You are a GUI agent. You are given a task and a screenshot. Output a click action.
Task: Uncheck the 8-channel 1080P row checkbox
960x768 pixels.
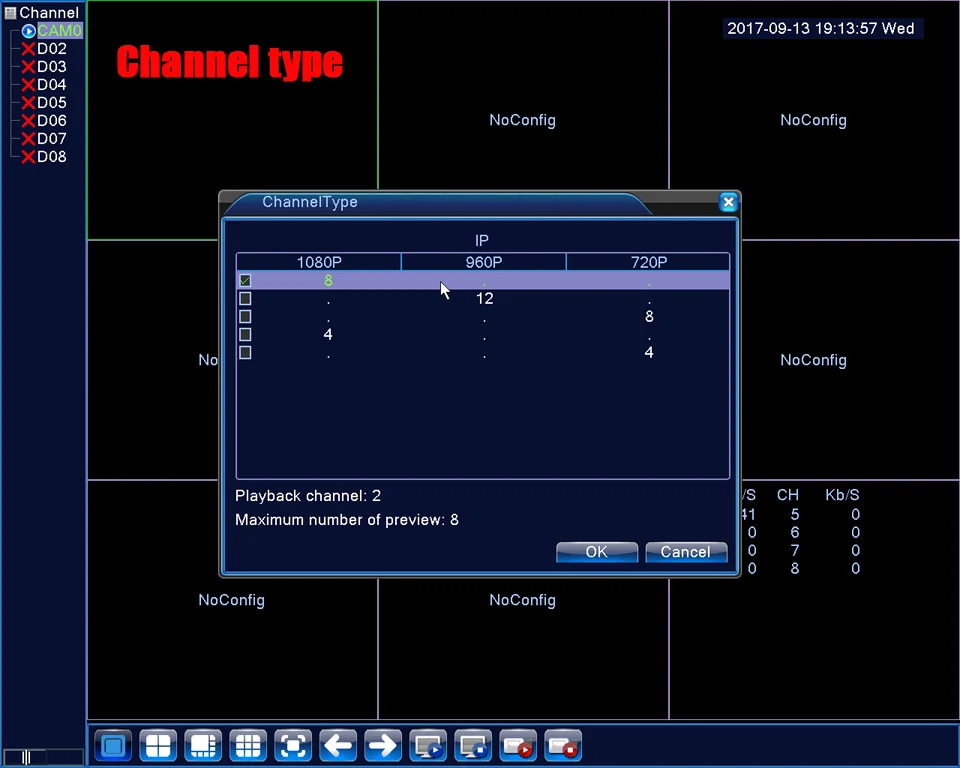[245, 280]
